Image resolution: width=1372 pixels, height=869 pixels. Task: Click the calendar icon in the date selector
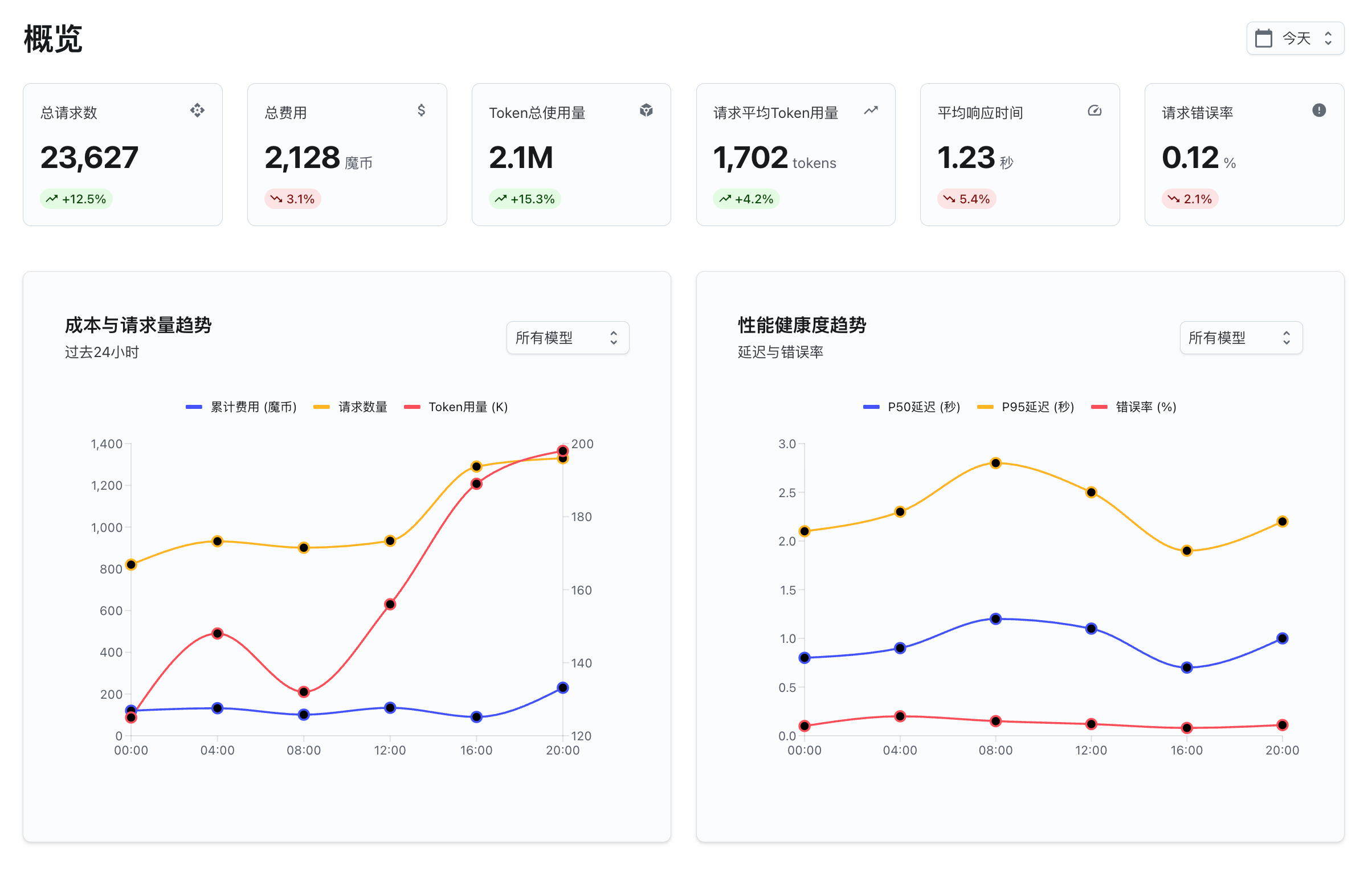[x=1264, y=38]
